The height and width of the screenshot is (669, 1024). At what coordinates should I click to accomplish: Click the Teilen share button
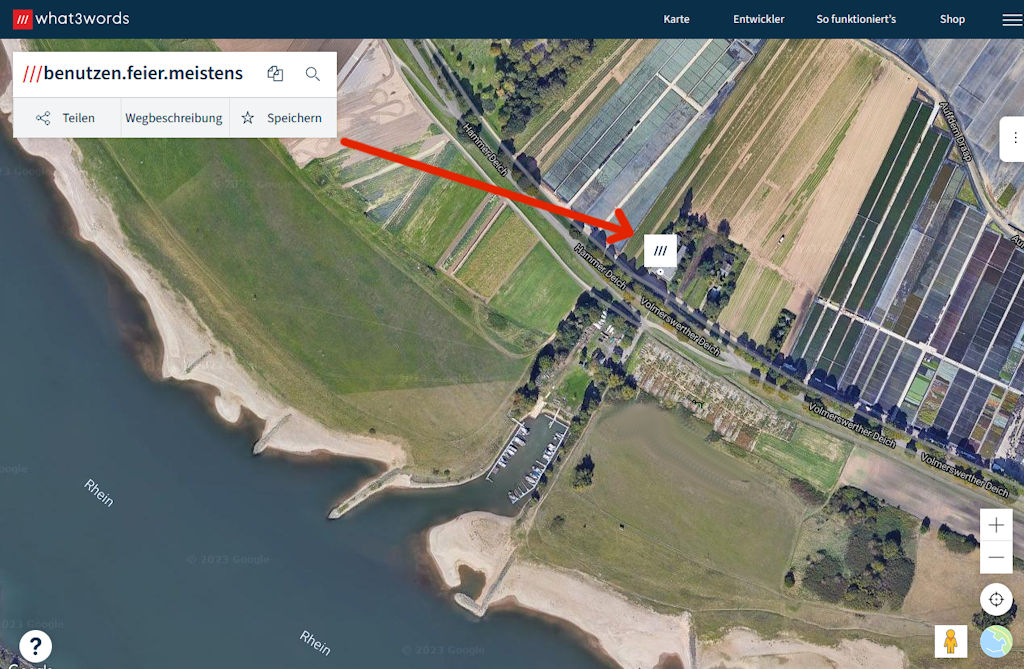(x=67, y=118)
